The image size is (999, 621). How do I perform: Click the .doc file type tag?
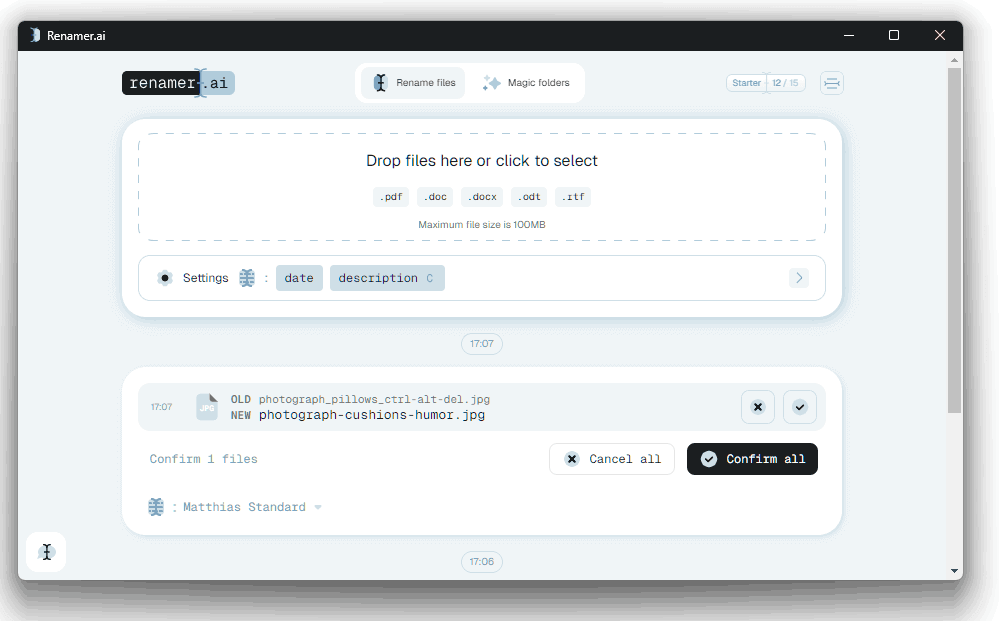click(x=435, y=197)
